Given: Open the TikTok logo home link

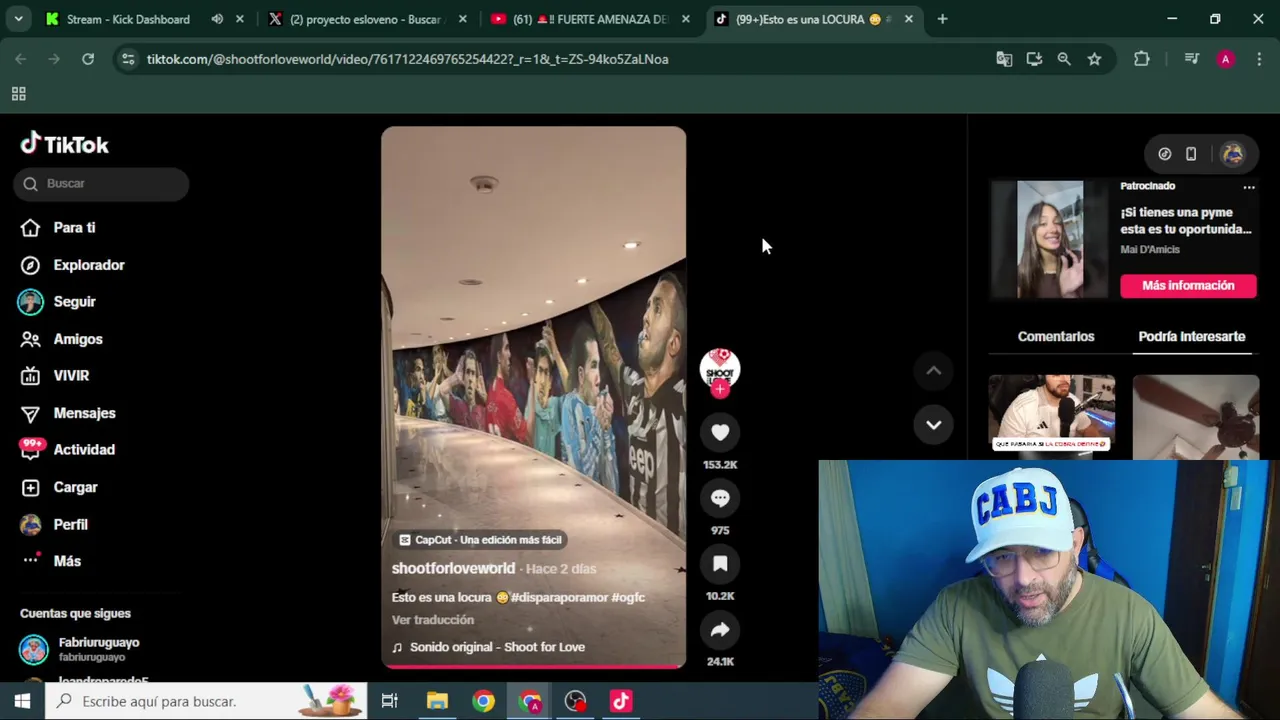Looking at the screenshot, I should 65,145.
